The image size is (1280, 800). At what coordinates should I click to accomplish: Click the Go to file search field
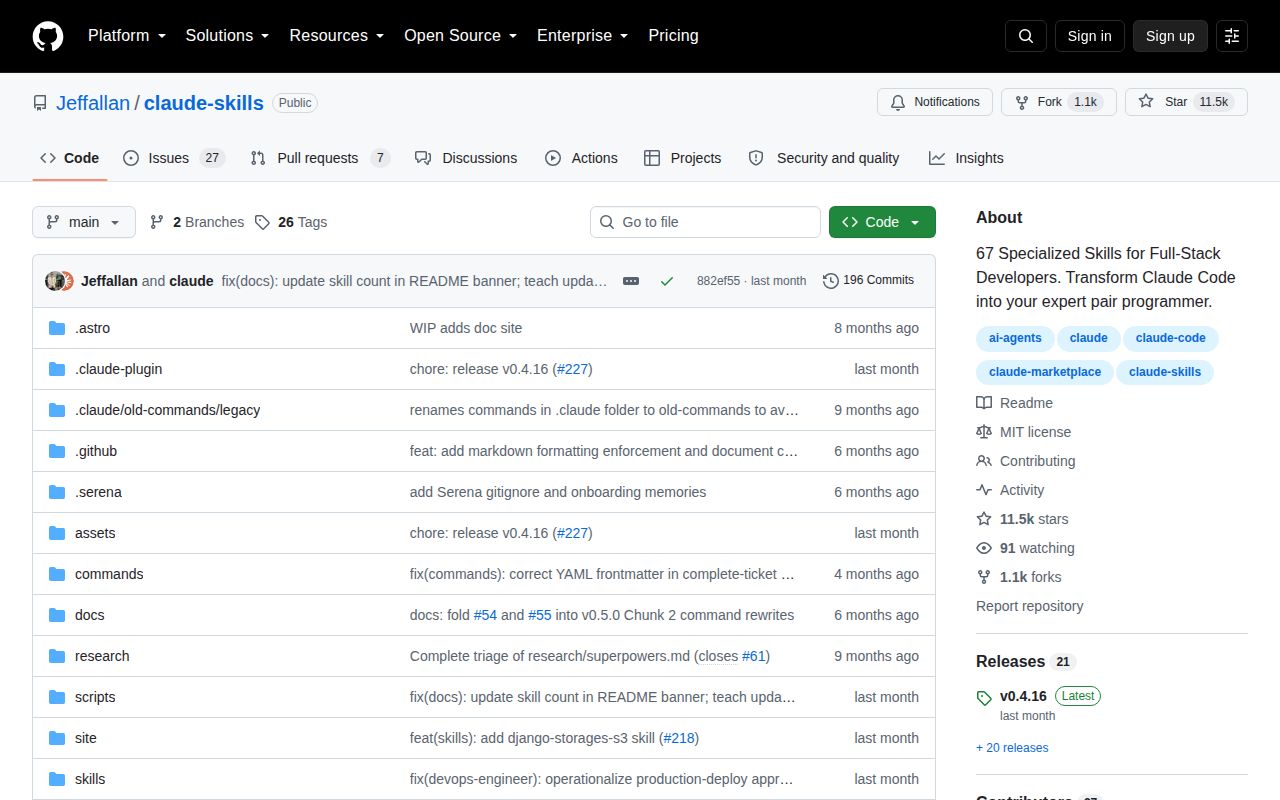tap(705, 222)
